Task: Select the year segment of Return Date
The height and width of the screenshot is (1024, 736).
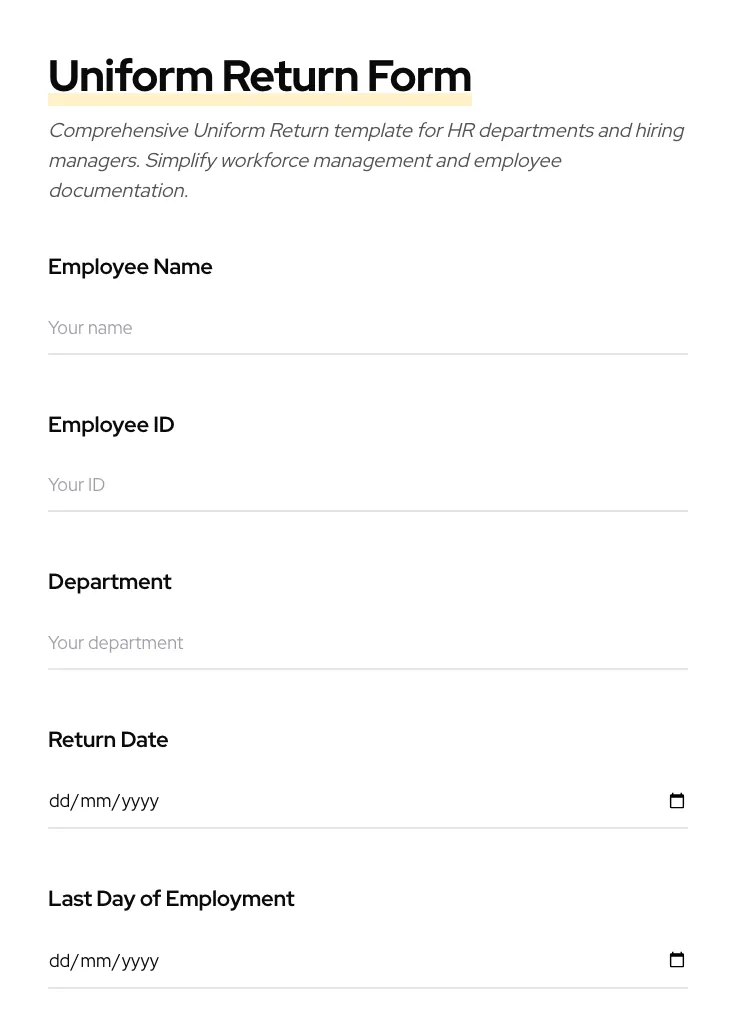Action: 140,801
